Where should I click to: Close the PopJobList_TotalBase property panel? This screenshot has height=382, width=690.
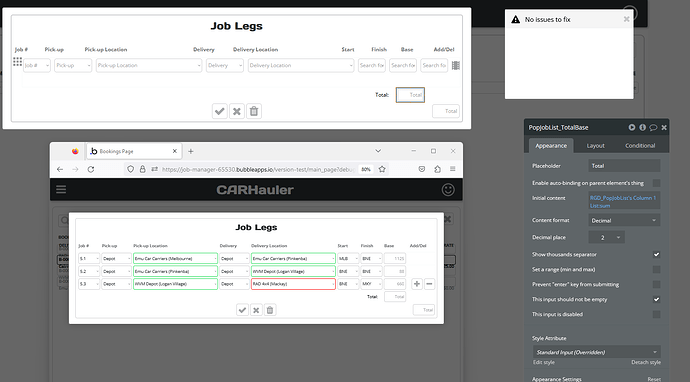click(664, 128)
